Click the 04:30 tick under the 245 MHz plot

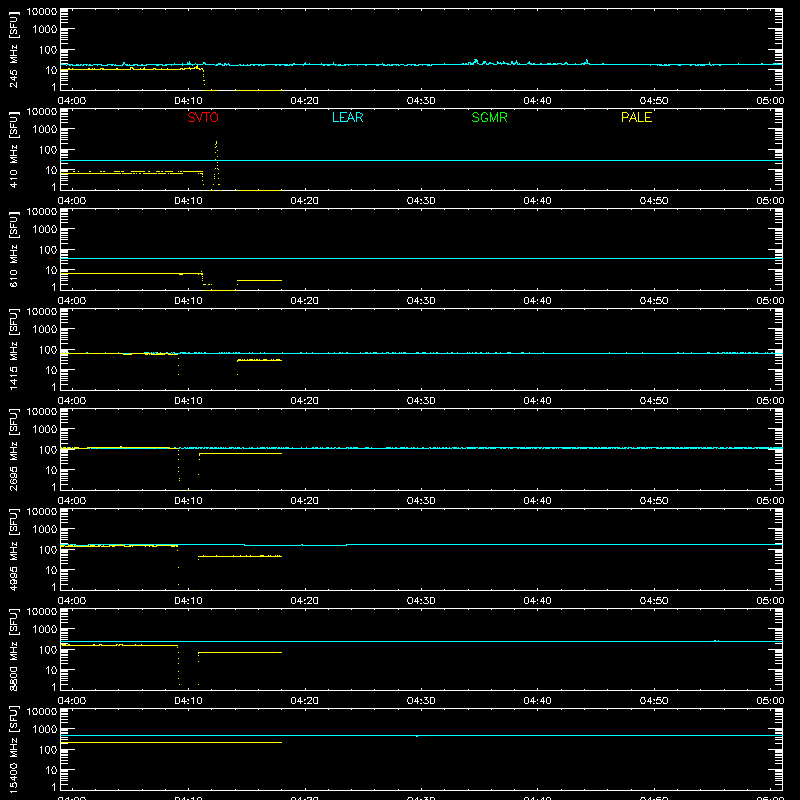point(421,101)
